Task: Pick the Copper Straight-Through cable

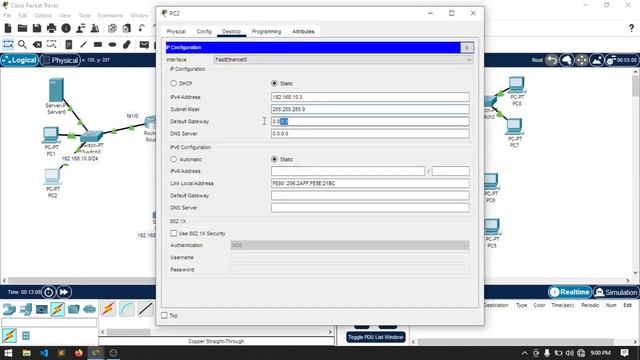Action: tap(145, 309)
